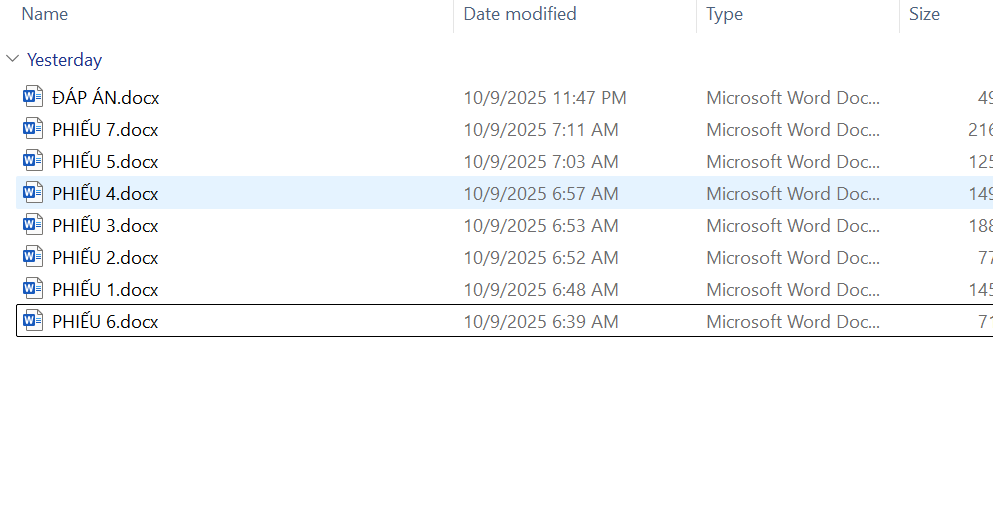Select the Word icon of PHIẾU 4.docx
993x508 pixels.
pyautogui.click(x=33, y=193)
